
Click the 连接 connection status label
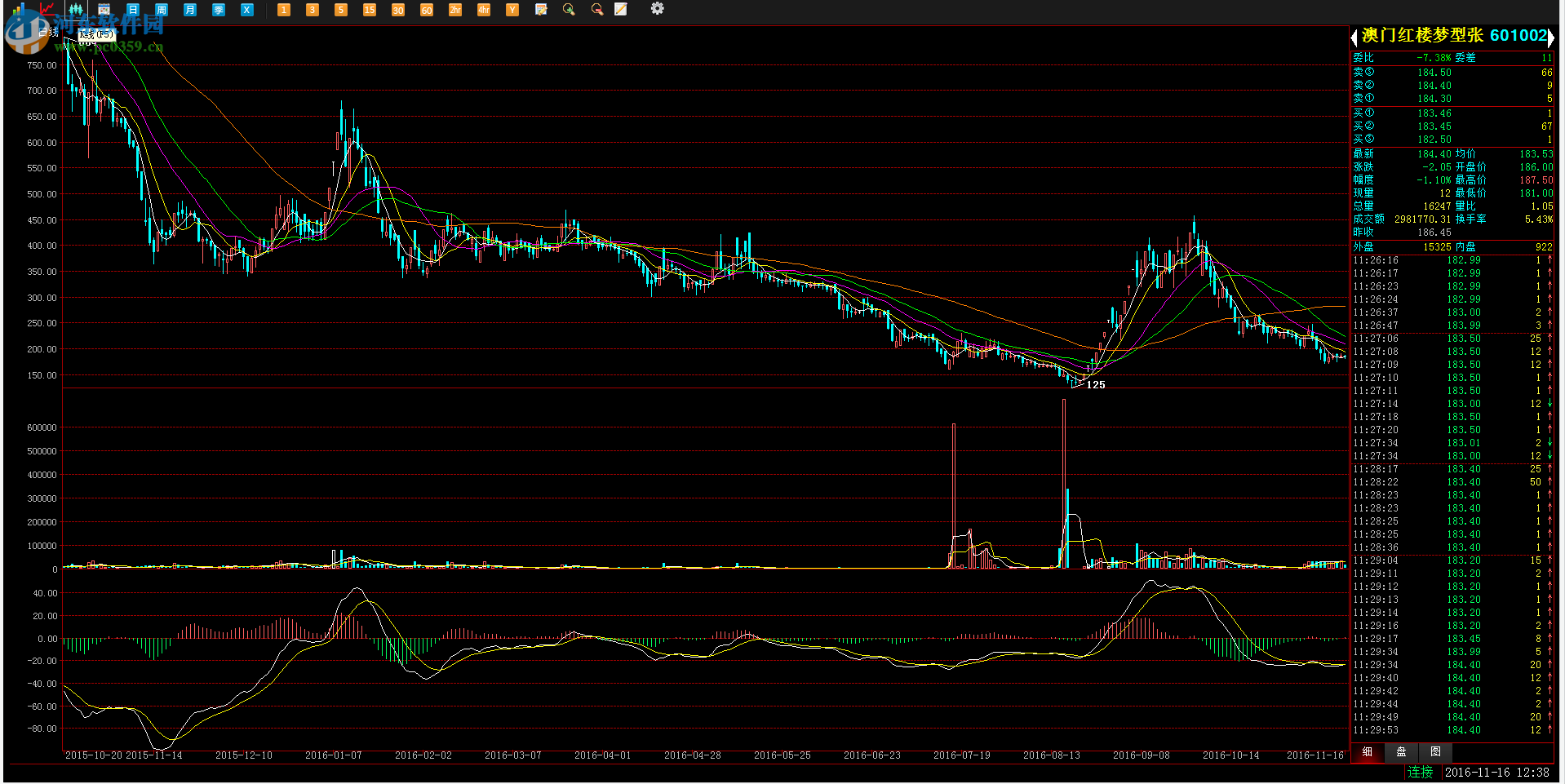point(1420,772)
